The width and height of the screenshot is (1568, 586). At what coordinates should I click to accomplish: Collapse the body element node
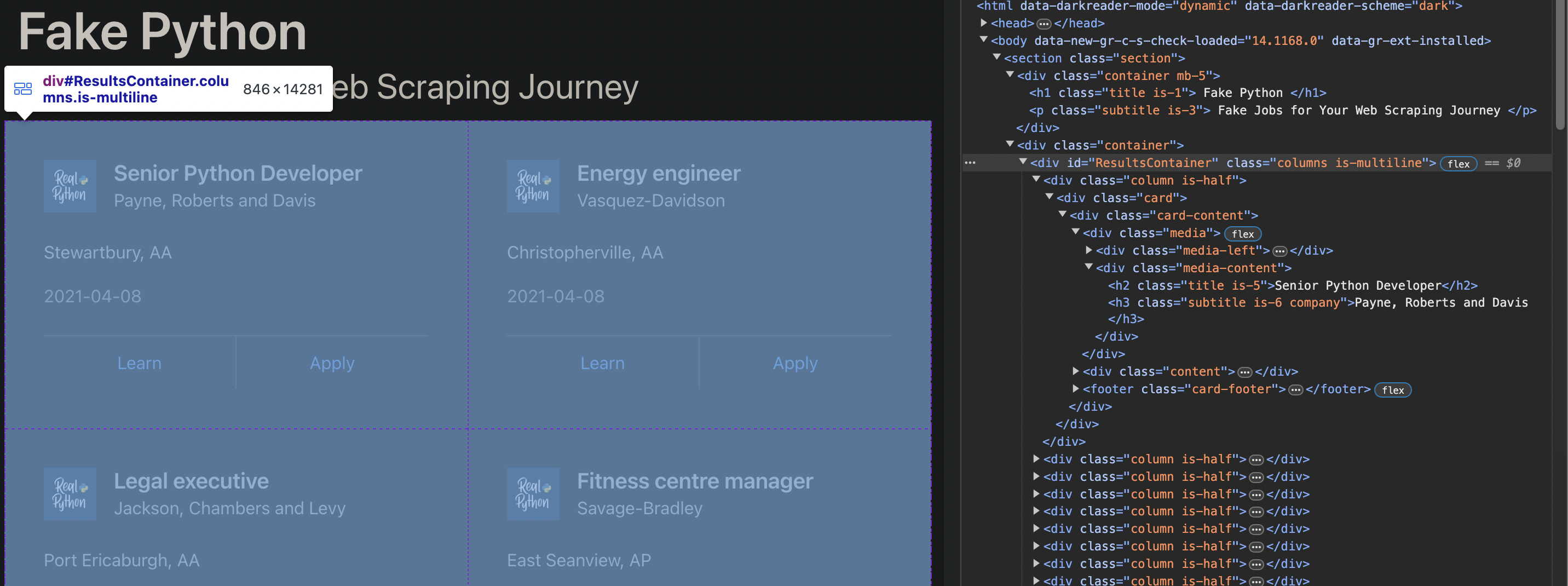click(984, 40)
